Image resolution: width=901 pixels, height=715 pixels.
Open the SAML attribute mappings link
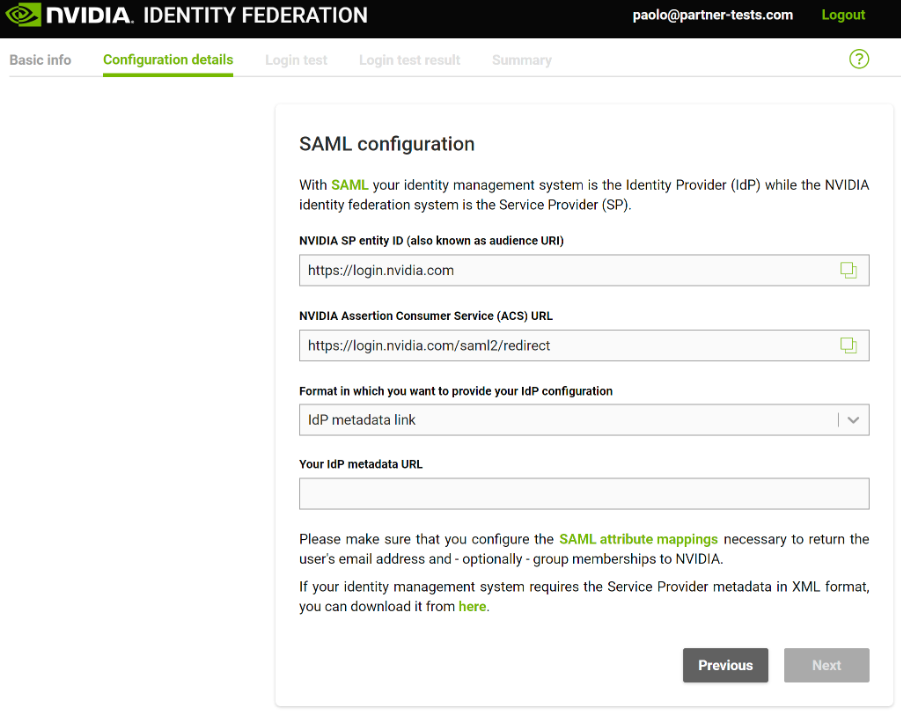pyautogui.click(x=638, y=539)
